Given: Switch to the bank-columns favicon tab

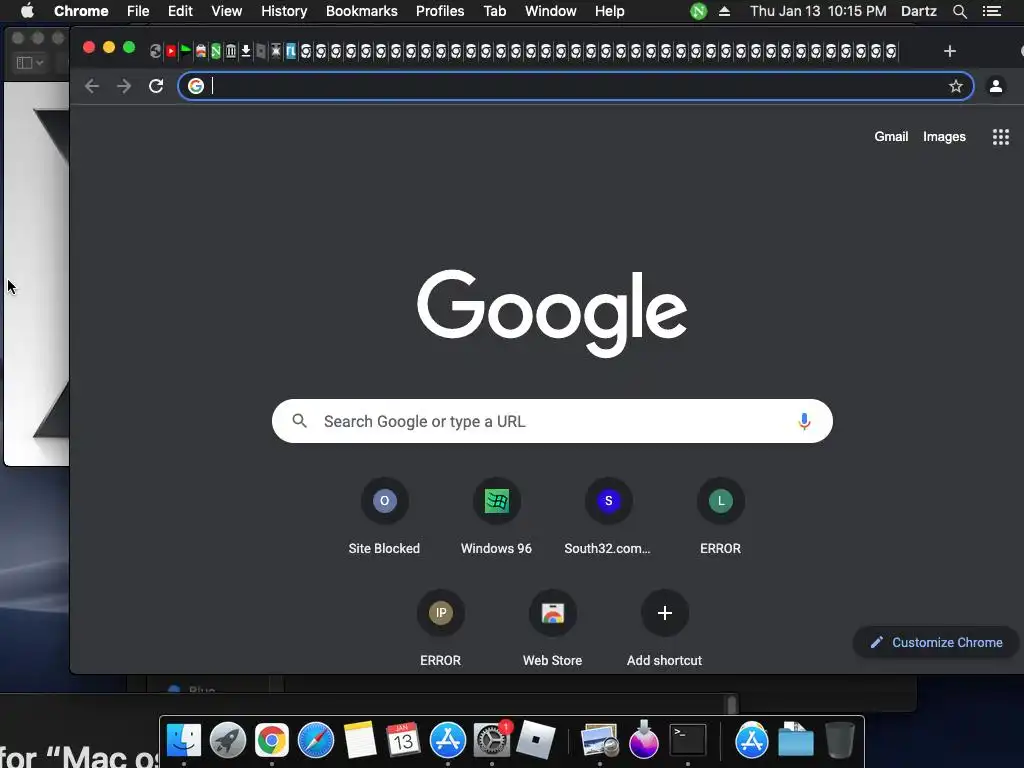Looking at the screenshot, I should (231, 51).
